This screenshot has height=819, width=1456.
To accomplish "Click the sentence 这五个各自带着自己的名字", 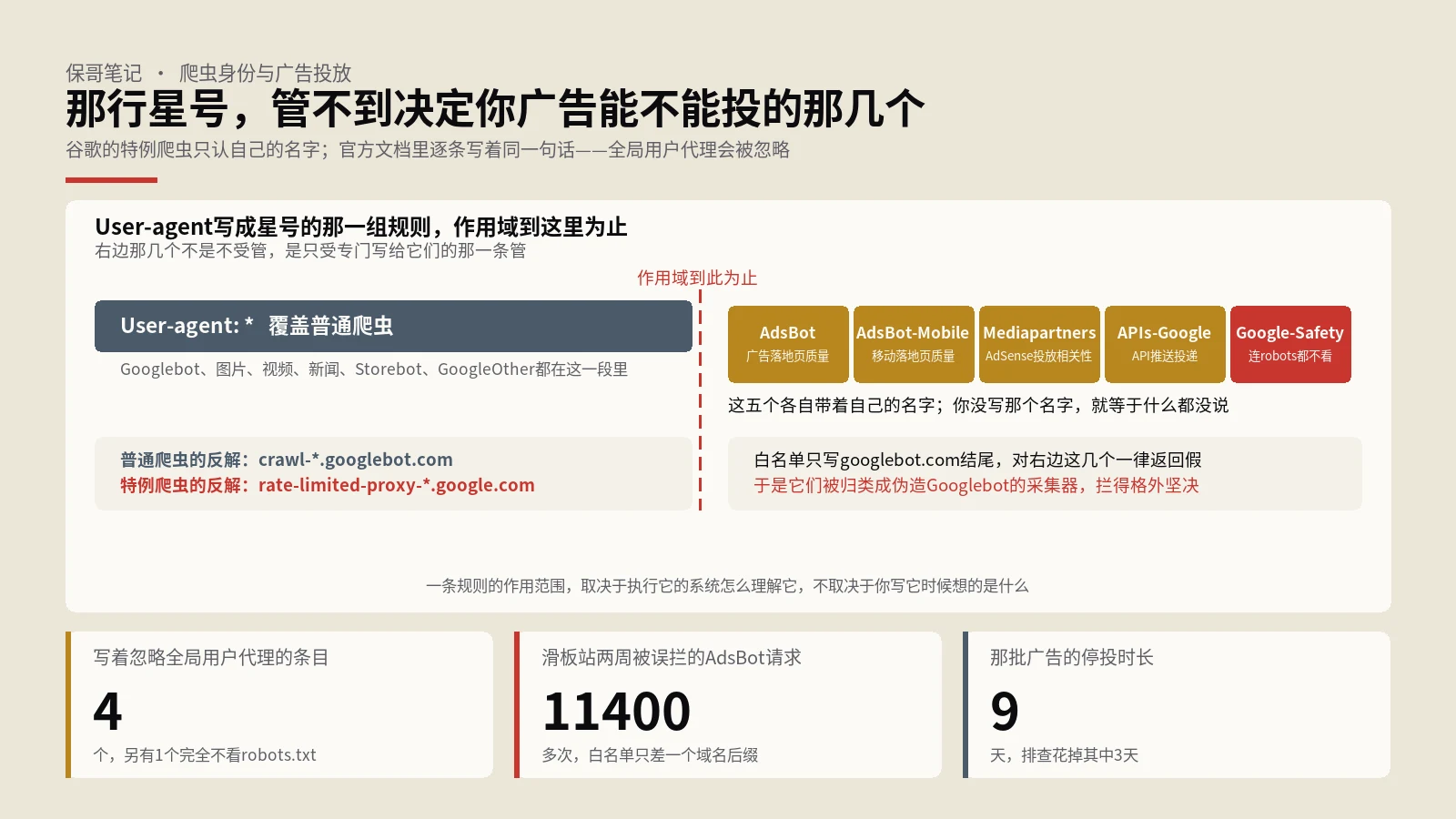I will 978,405.
